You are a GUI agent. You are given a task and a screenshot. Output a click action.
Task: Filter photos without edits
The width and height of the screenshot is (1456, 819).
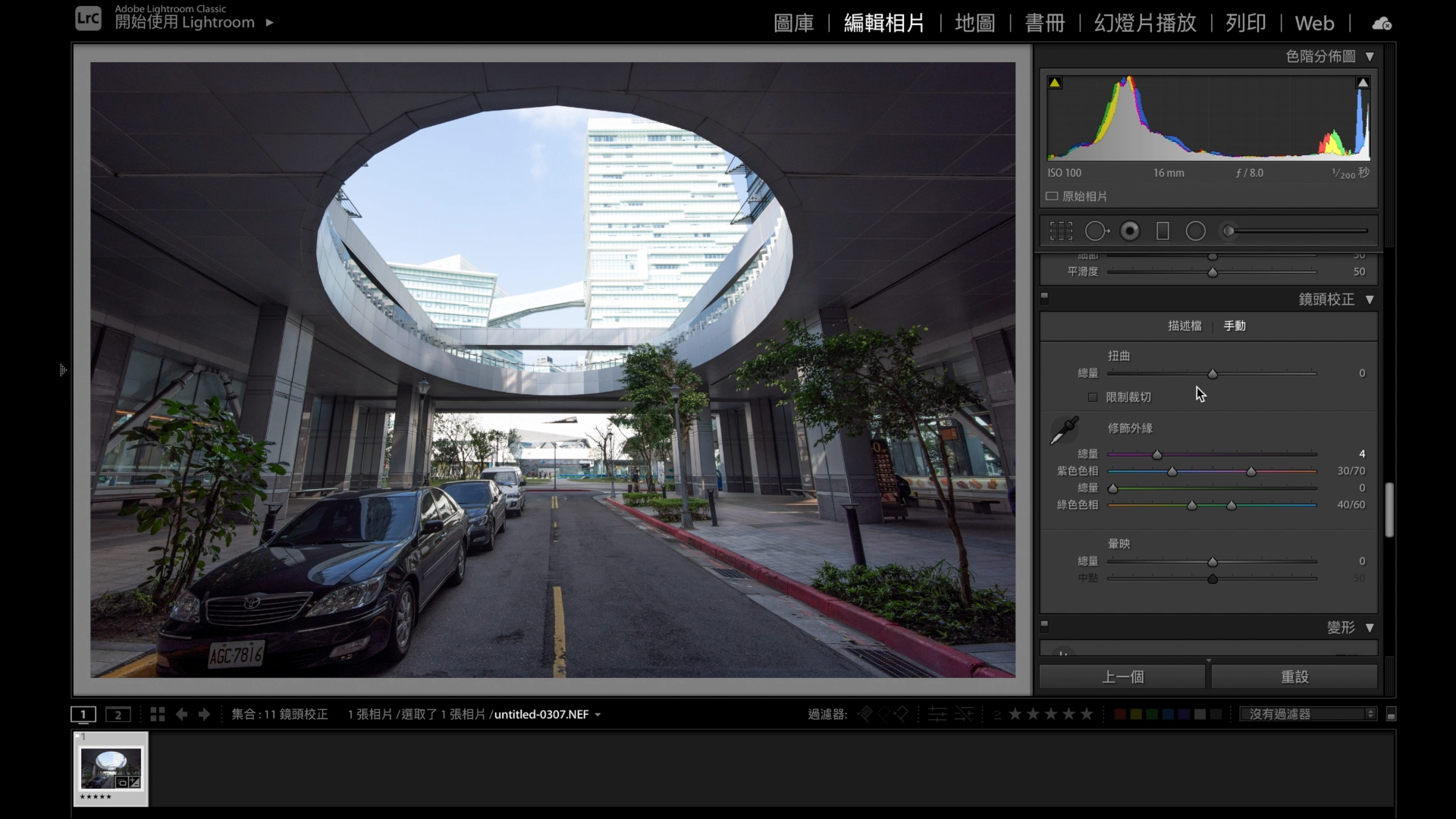tap(964, 714)
